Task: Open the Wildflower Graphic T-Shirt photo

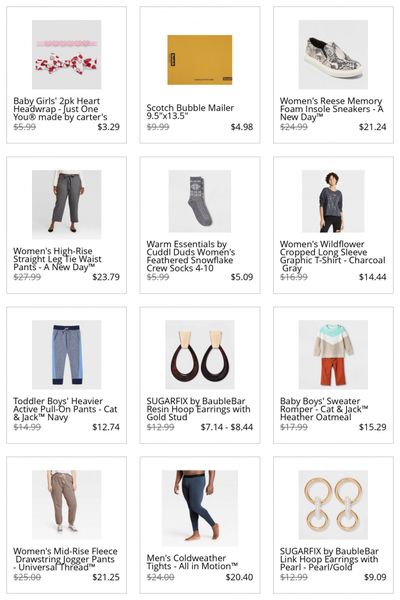Action: point(333,201)
